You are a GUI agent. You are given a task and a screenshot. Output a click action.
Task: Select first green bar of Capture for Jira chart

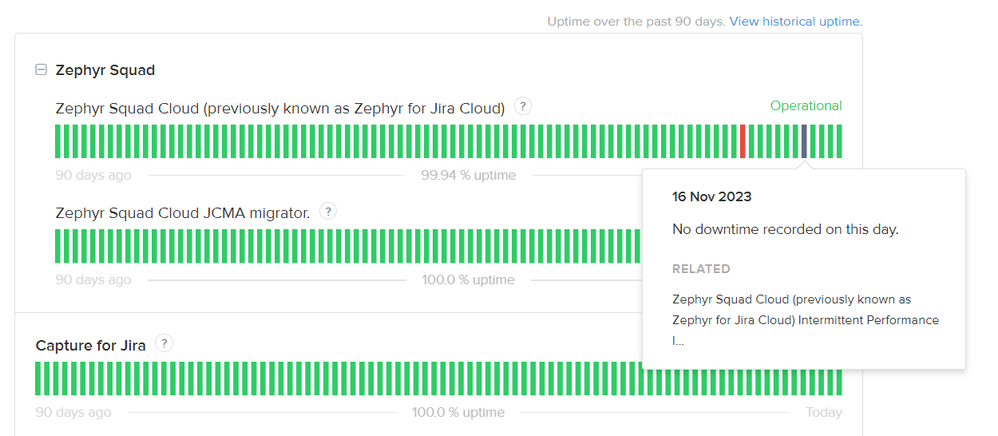click(x=38, y=378)
